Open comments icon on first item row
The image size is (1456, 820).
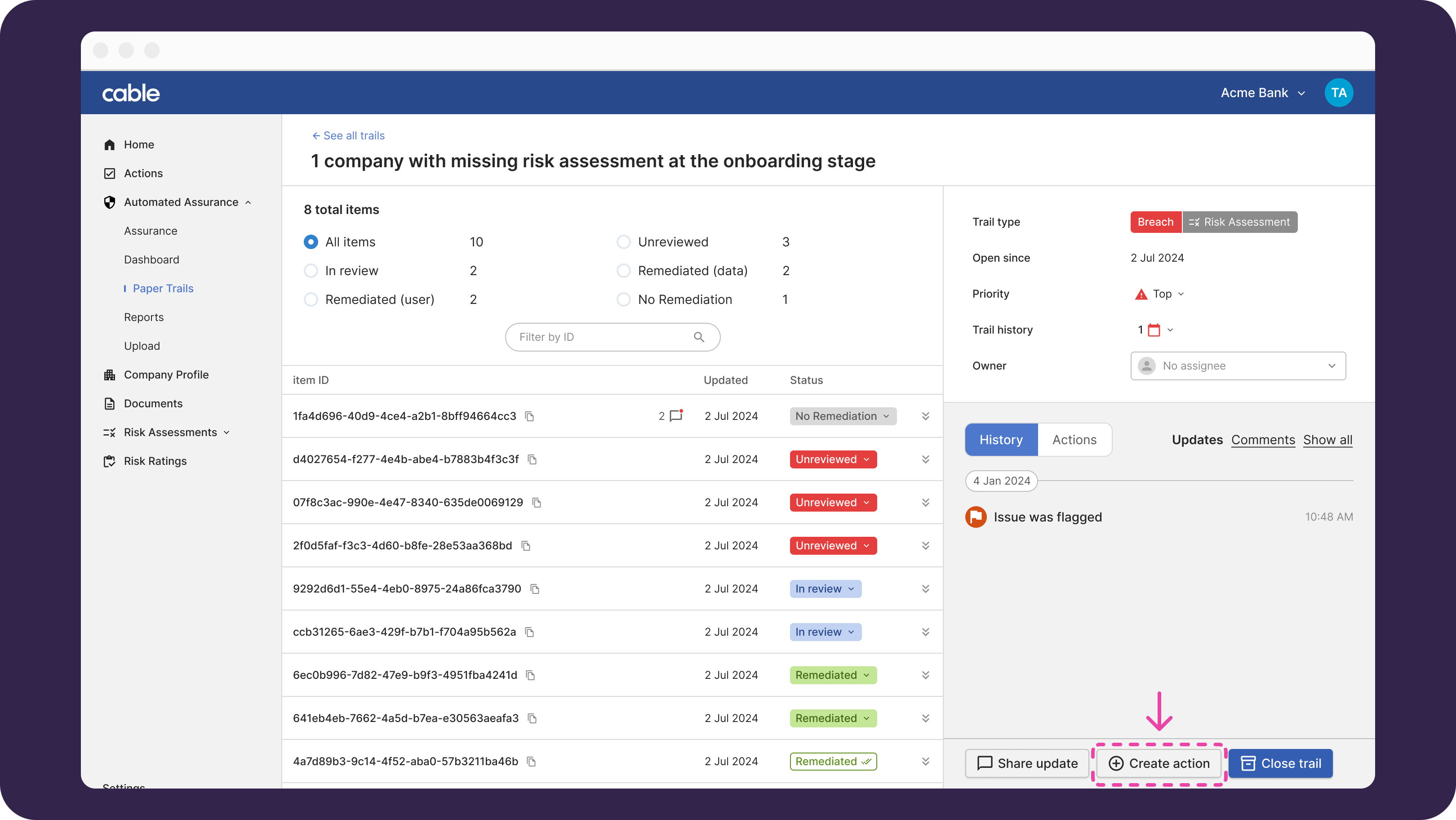coord(675,416)
